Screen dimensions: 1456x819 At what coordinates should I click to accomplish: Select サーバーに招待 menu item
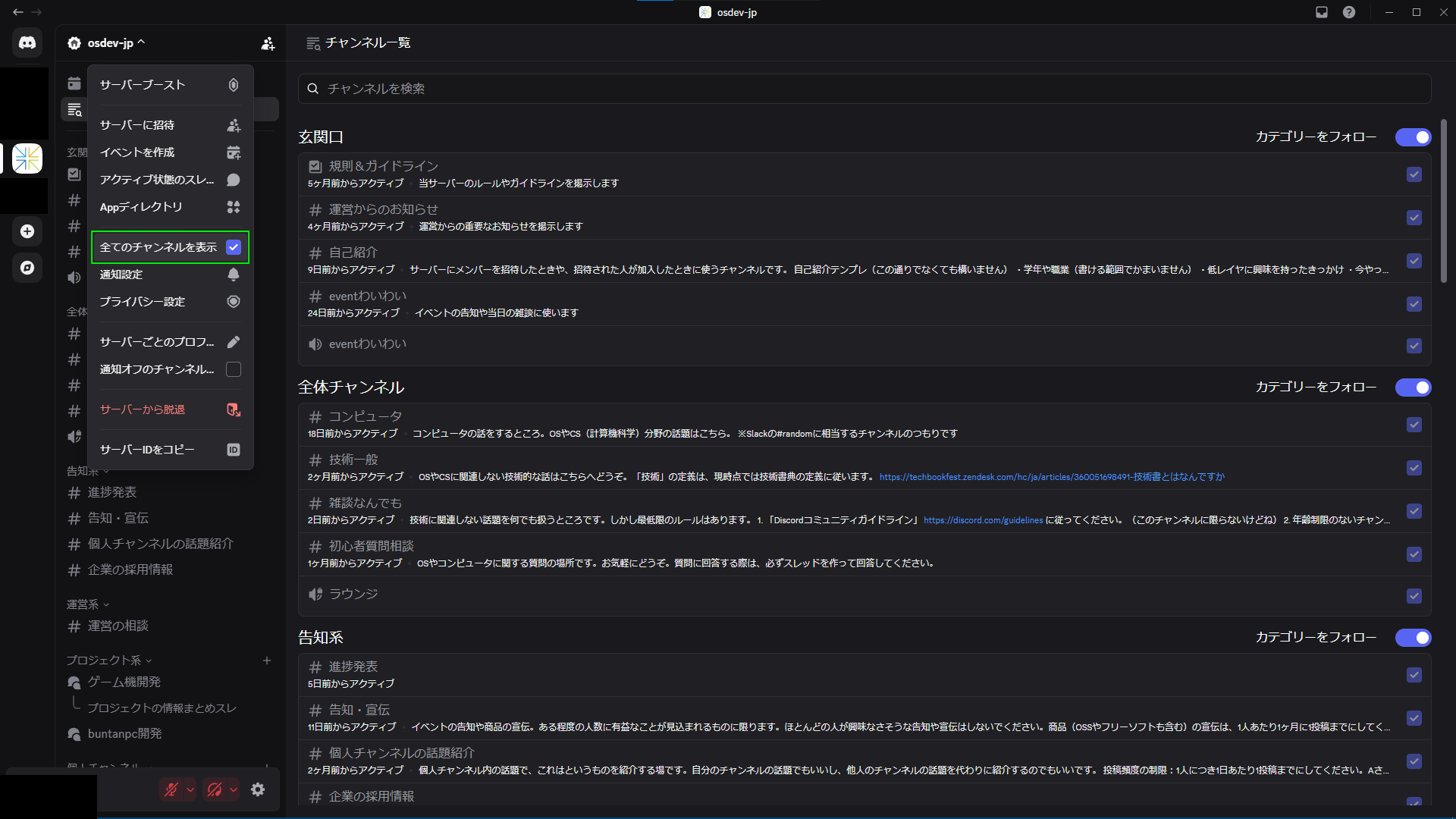click(x=171, y=125)
